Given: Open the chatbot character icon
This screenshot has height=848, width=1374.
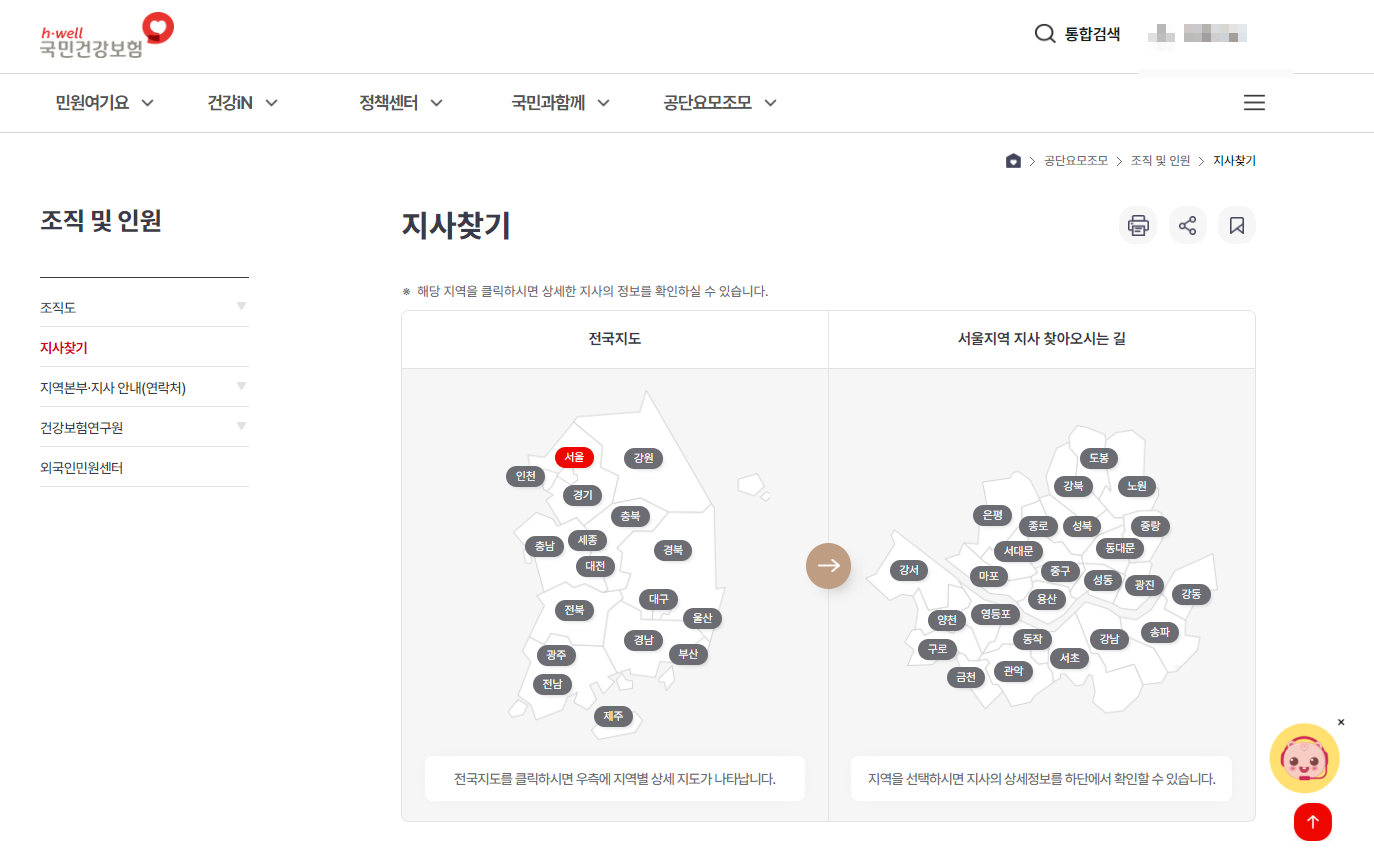Looking at the screenshot, I should 1304,759.
